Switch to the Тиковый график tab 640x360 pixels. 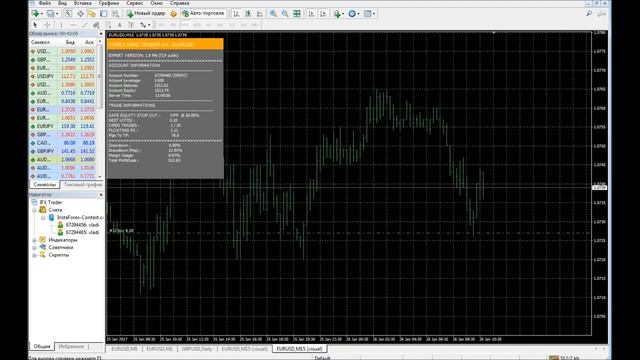[83, 185]
